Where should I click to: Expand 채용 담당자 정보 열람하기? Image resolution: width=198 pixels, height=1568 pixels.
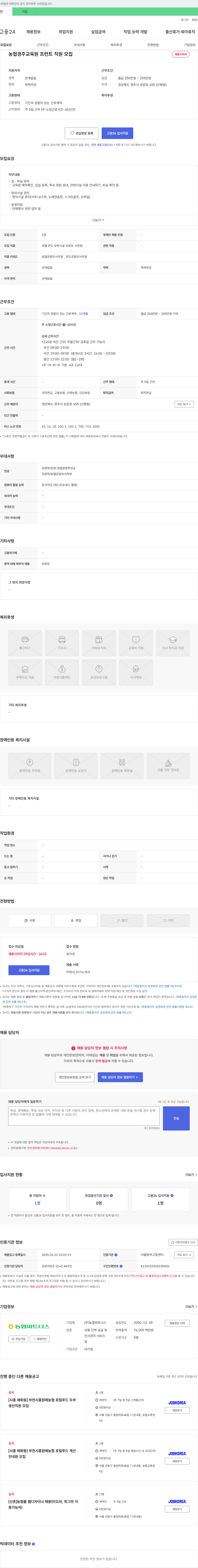pos(120,1077)
